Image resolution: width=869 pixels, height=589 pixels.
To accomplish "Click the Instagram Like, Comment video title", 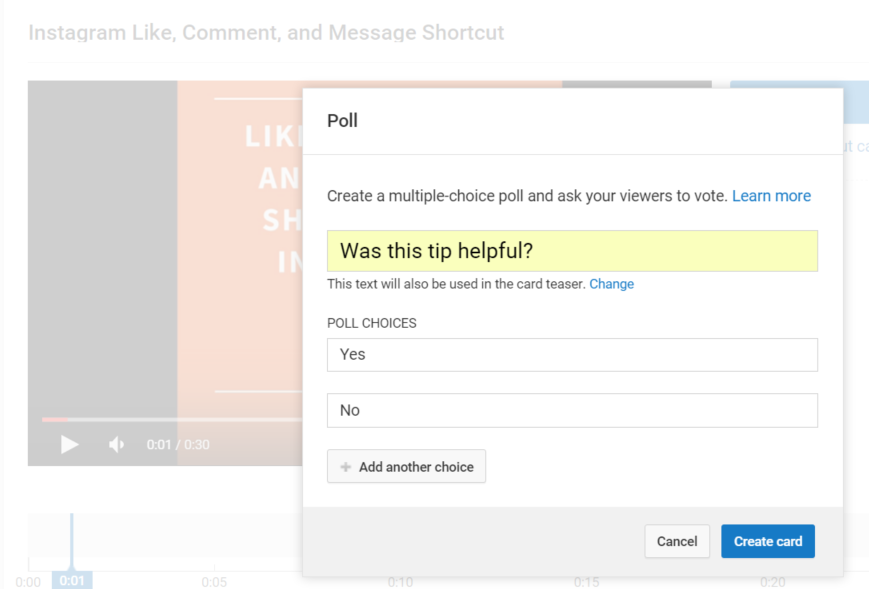I will click(x=266, y=33).
